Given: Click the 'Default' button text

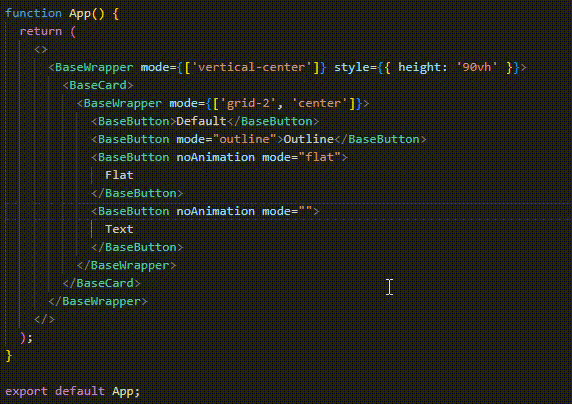Looking at the screenshot, I should (x=201, y=121).
